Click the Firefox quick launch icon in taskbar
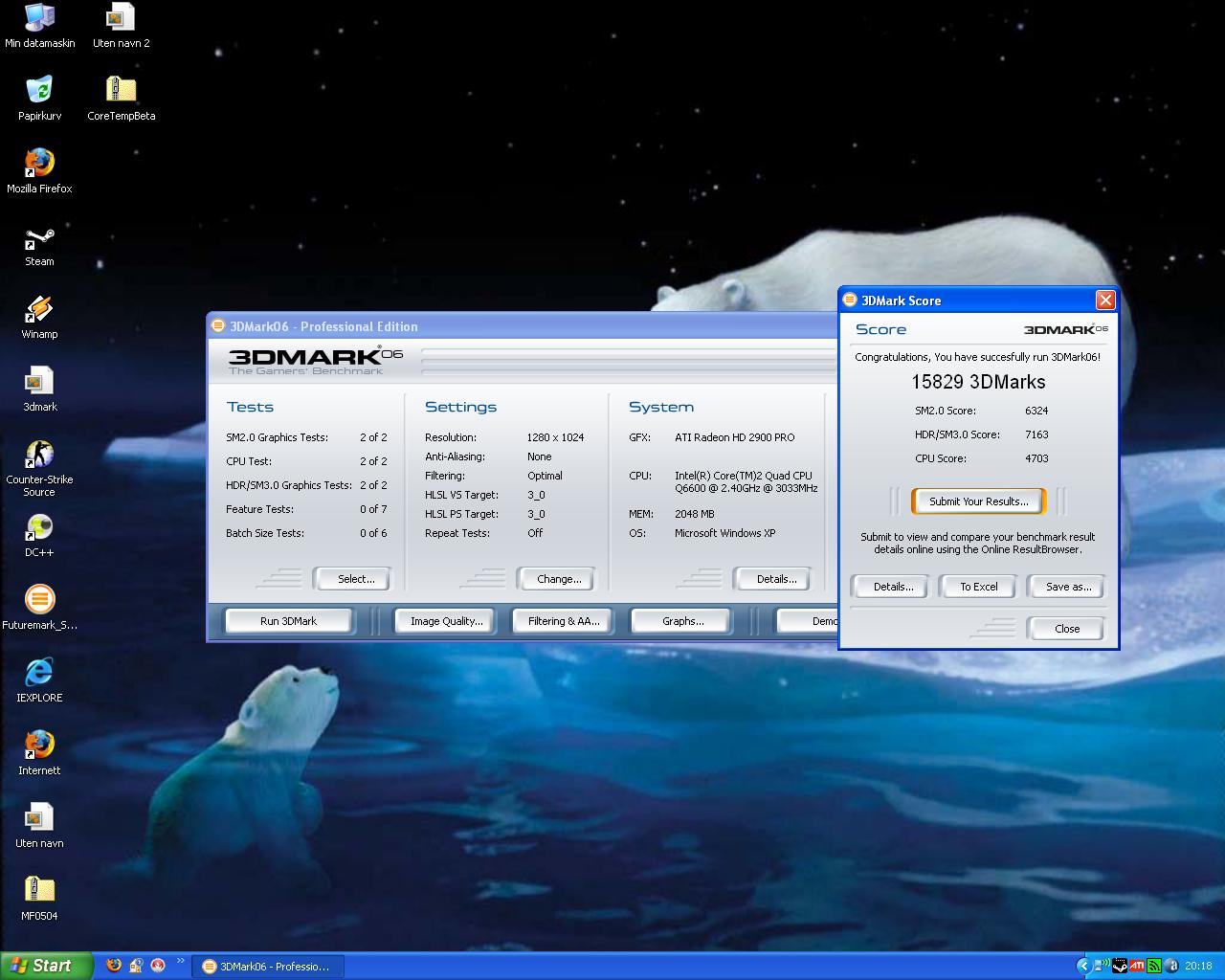The height and width of the screenshot is (980, 1225). (114, 966)
